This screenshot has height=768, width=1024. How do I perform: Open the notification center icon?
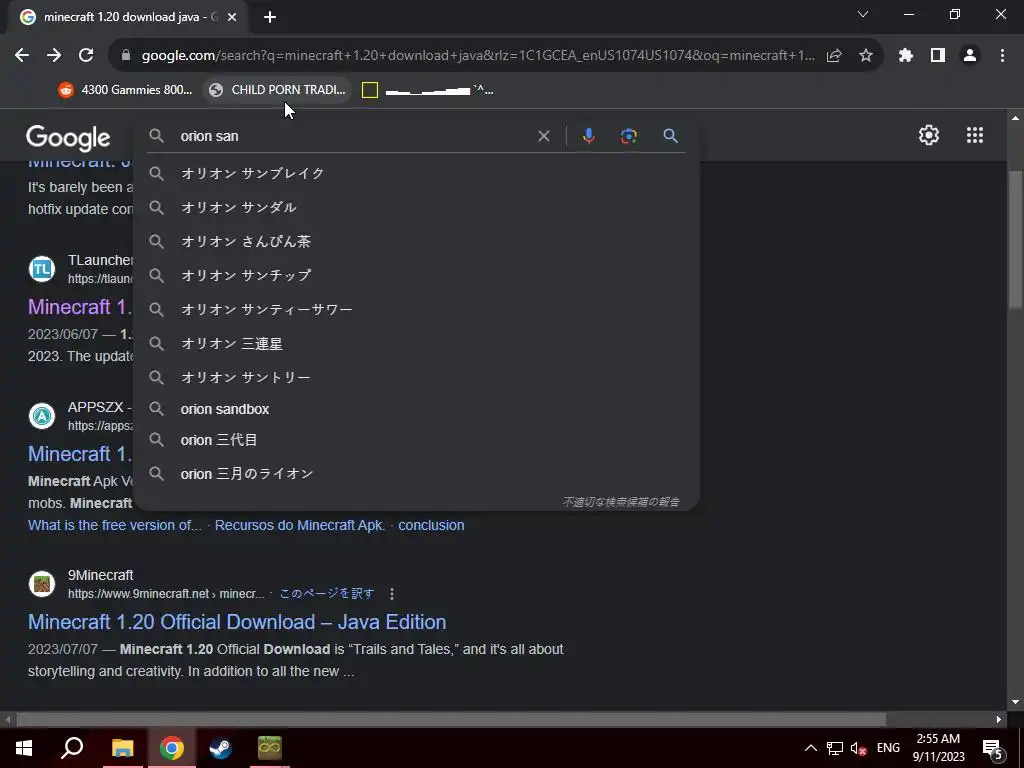(x=993, y=748)
